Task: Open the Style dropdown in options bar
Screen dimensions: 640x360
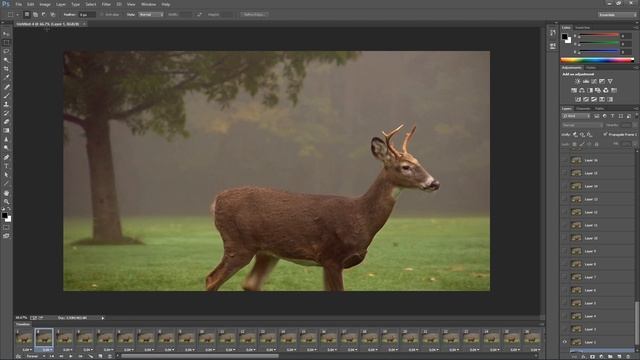Action: (x=151, y=14)
